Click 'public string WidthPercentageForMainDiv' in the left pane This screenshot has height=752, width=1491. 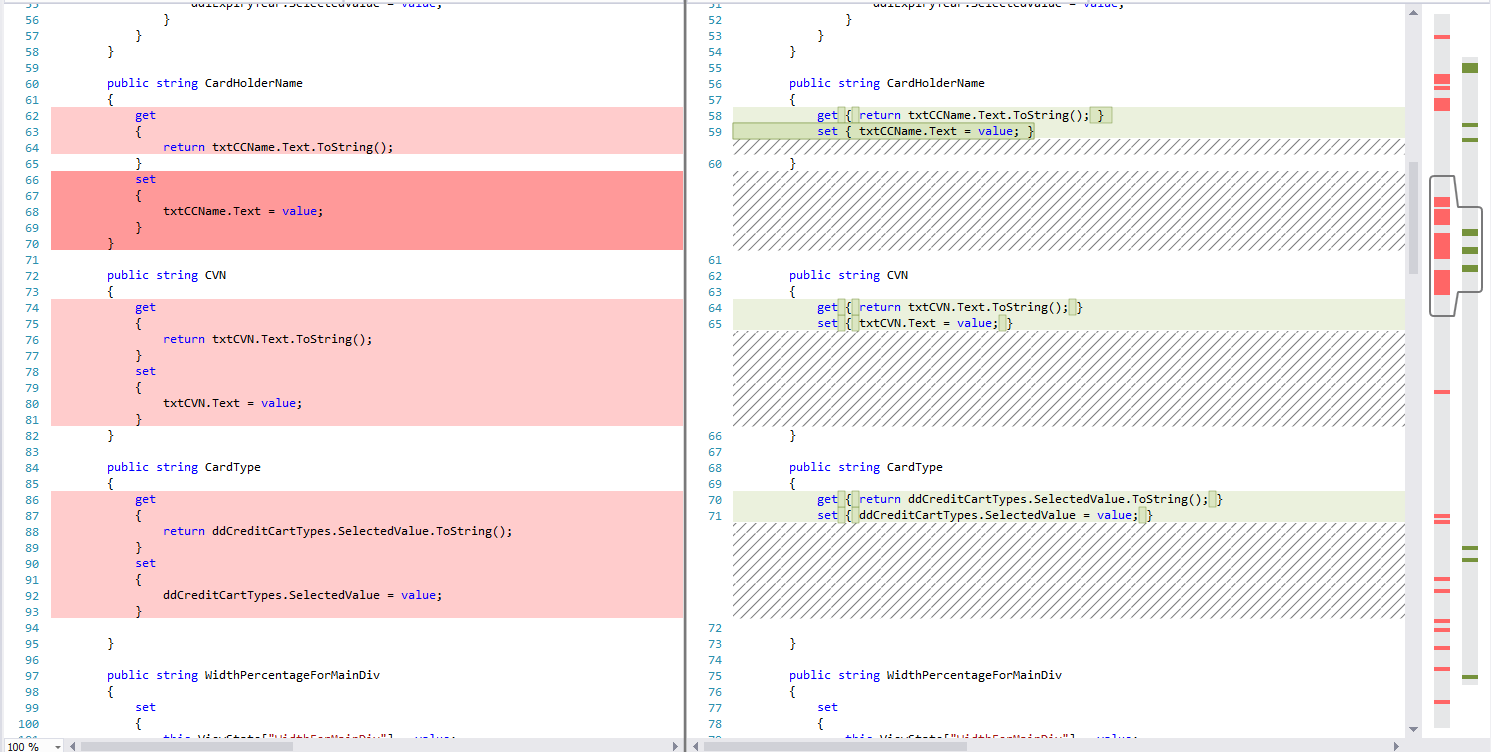[x=243, y=675]
